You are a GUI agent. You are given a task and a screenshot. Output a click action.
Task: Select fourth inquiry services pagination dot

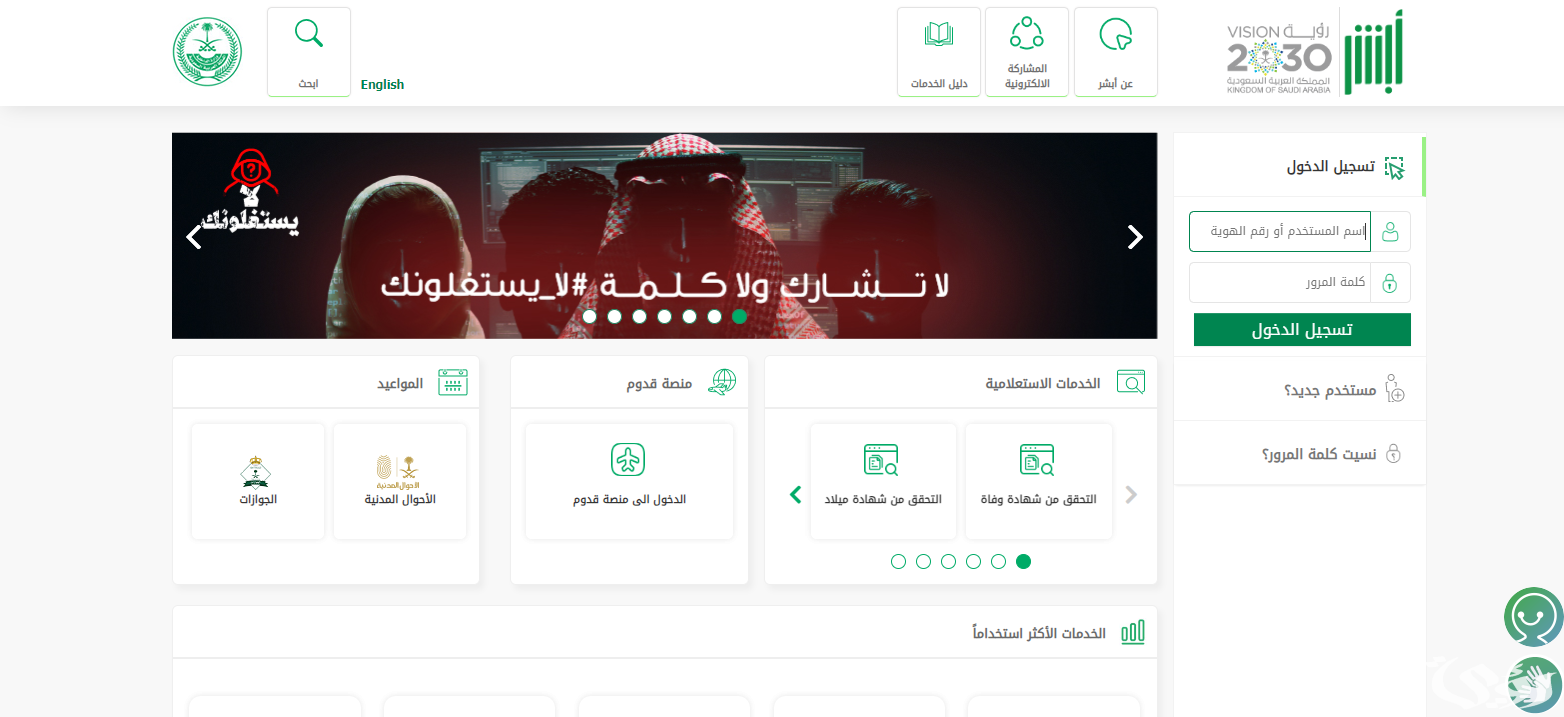pyautogui.click(x=973, y=561)
